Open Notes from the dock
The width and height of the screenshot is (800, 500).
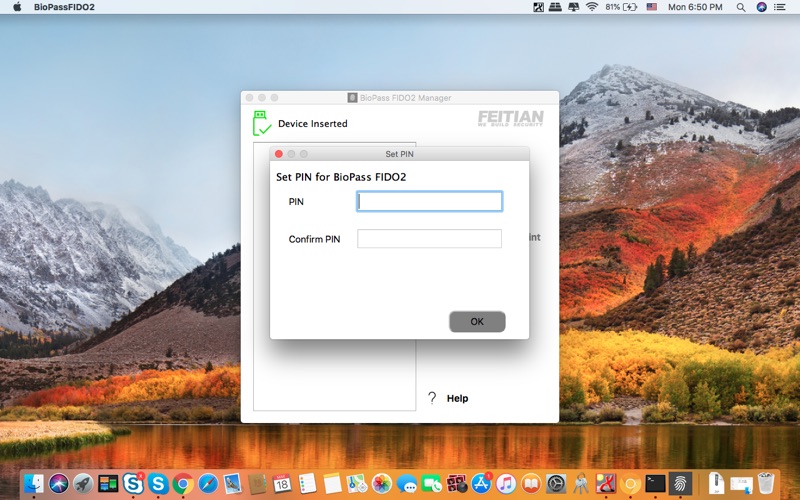coord(332,483)
